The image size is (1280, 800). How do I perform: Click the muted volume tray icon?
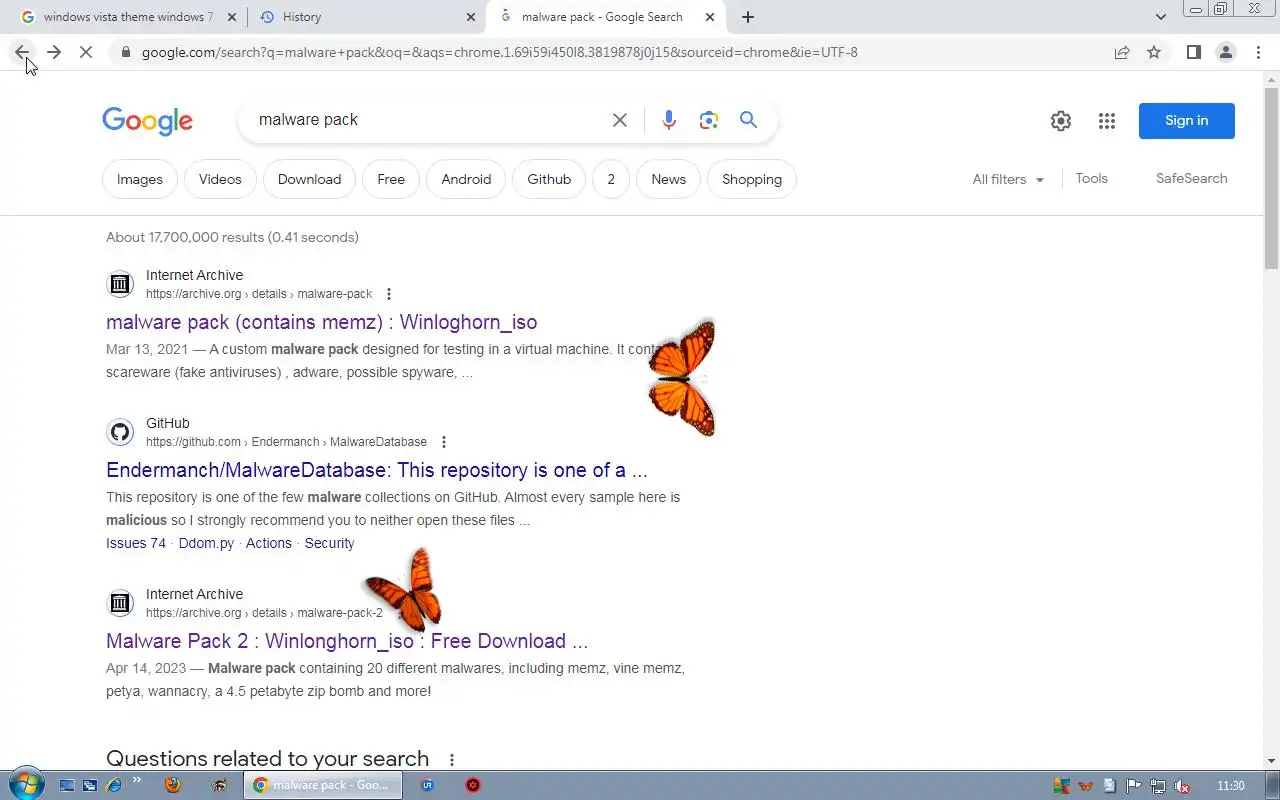tap(1183, 786)
